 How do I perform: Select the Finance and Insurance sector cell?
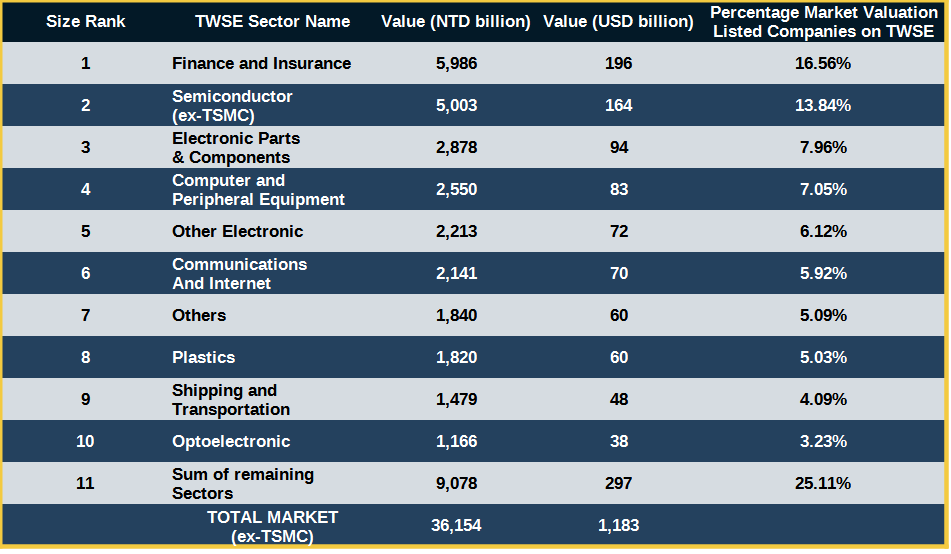tap(261, 63)
